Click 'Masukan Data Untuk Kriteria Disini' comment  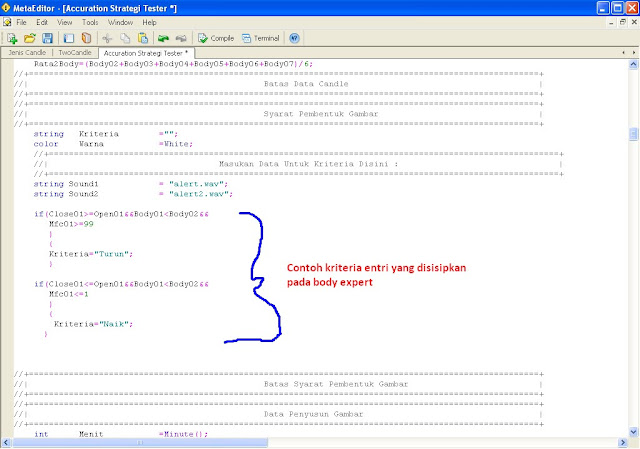tap(308, 164)
